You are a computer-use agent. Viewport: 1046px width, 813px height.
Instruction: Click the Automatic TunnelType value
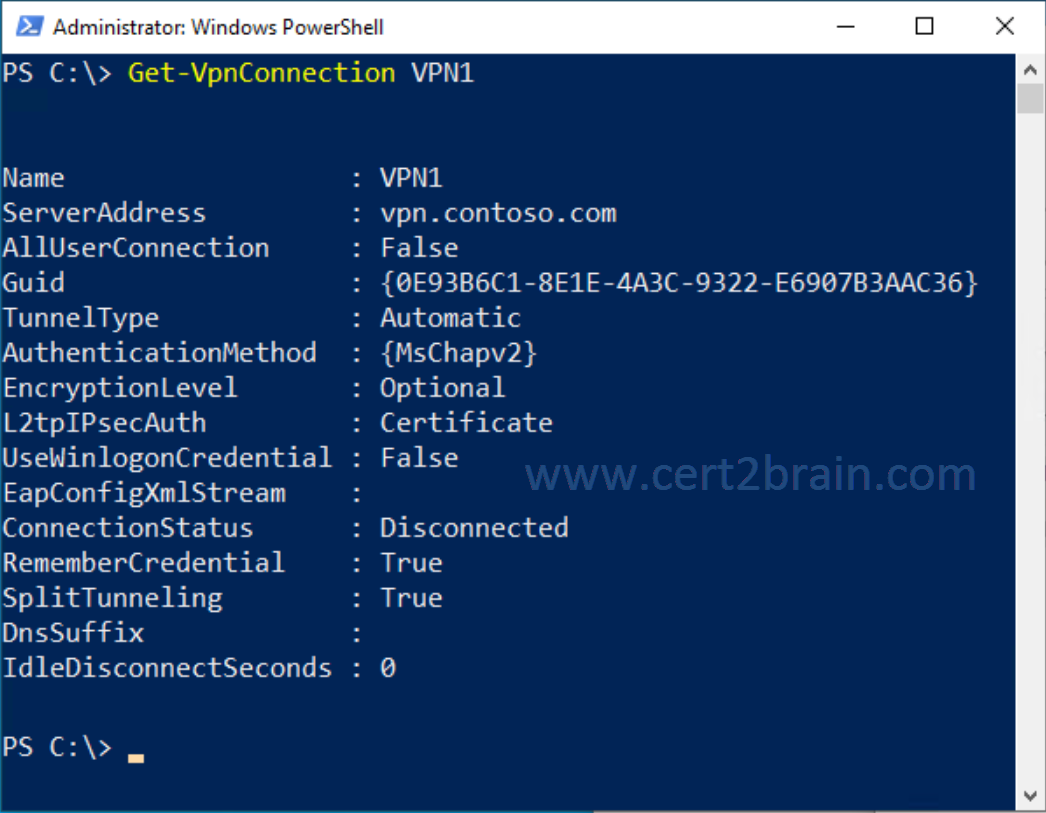pyautogui.click(x=450, y=317)
